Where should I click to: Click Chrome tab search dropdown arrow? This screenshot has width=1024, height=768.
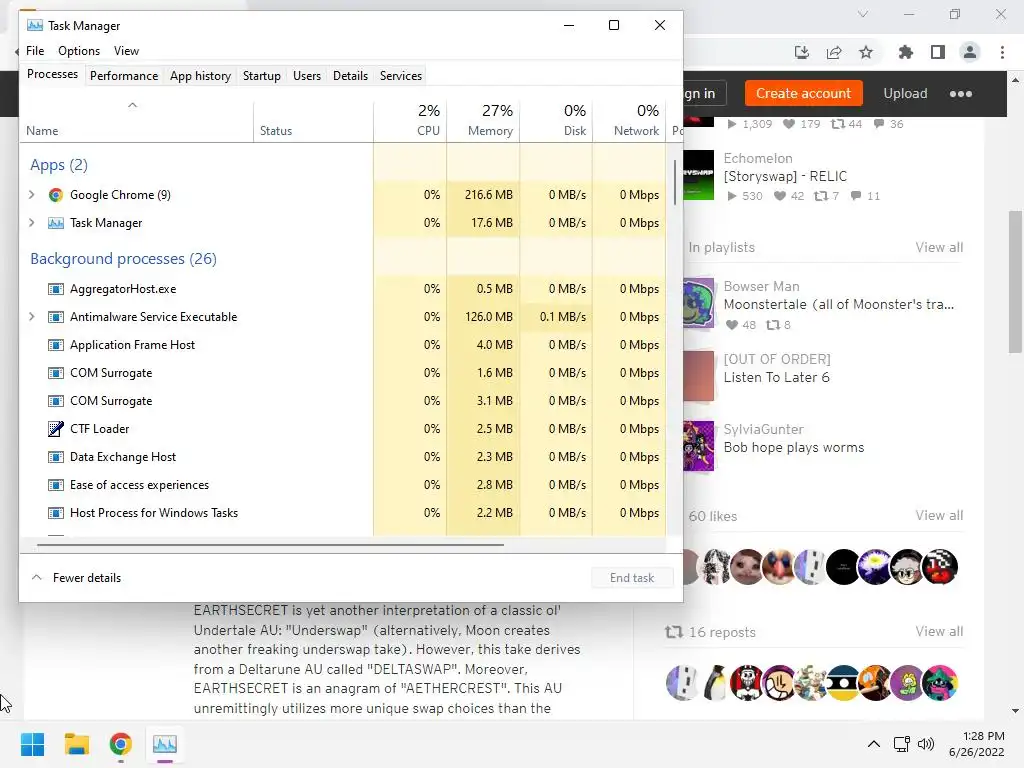pyautogui.click(x=863, y=14)
